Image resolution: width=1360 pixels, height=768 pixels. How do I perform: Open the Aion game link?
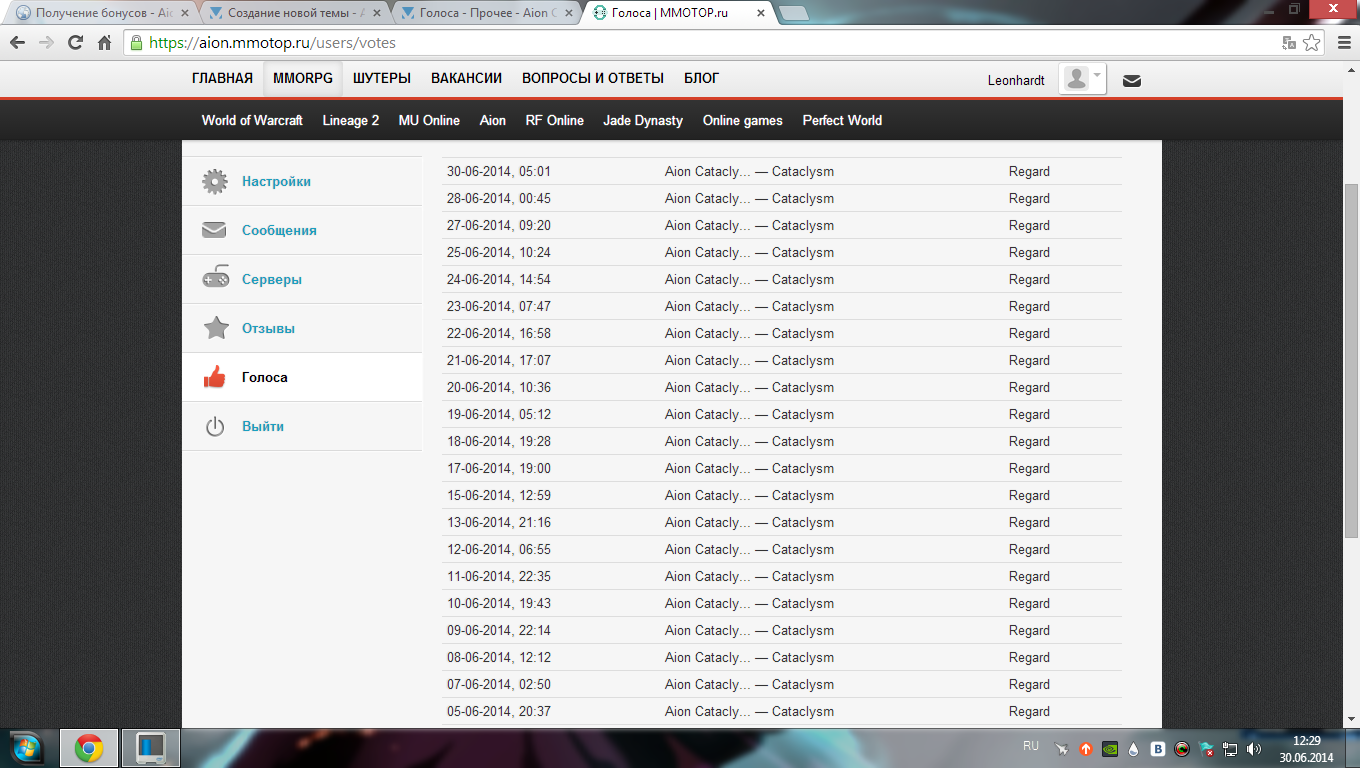coord(493,120)
